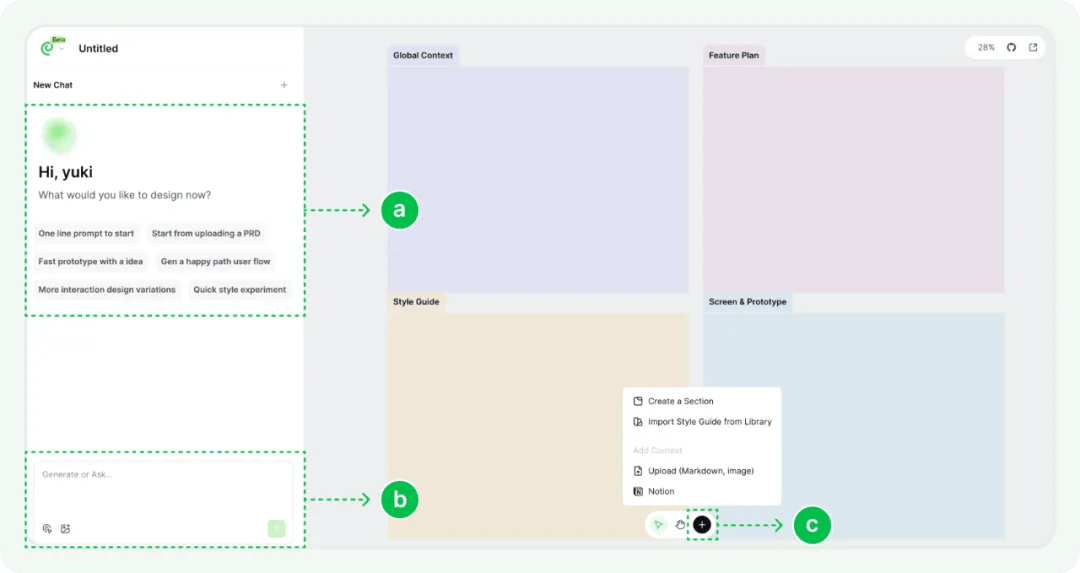The height and width of the screenshot is (573, 1080).
Task: Click 'Start from uploading a PRD' chip
Action: [x=206, y=234]
